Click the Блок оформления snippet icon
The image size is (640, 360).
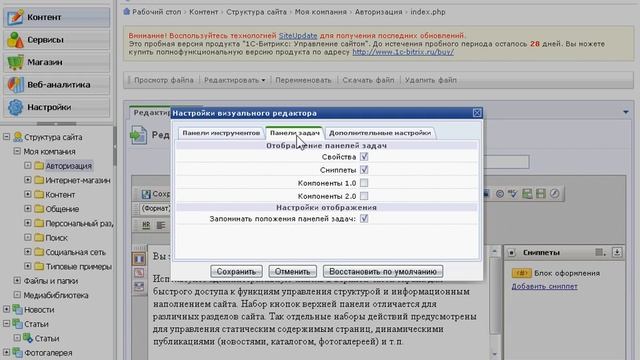tap(521, 273)
